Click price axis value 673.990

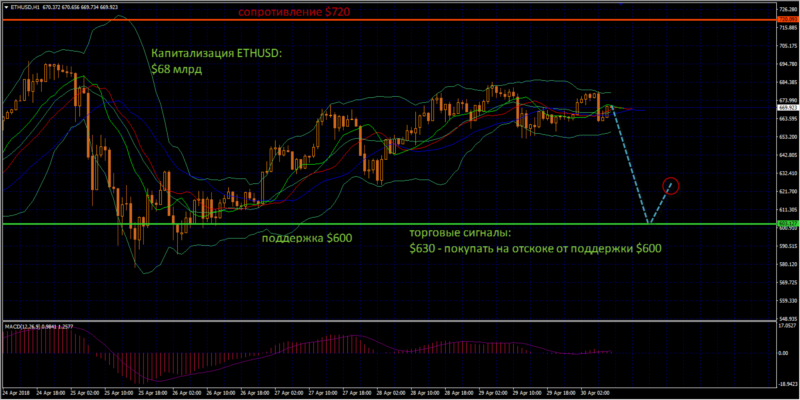click(x=788, y=101)
